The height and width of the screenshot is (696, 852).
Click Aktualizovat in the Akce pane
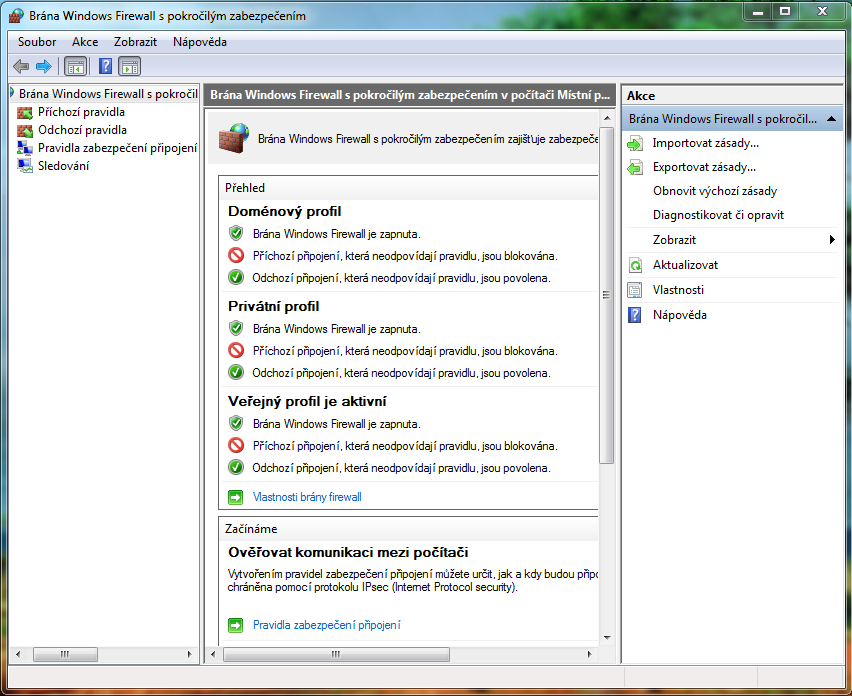point(685,265)
